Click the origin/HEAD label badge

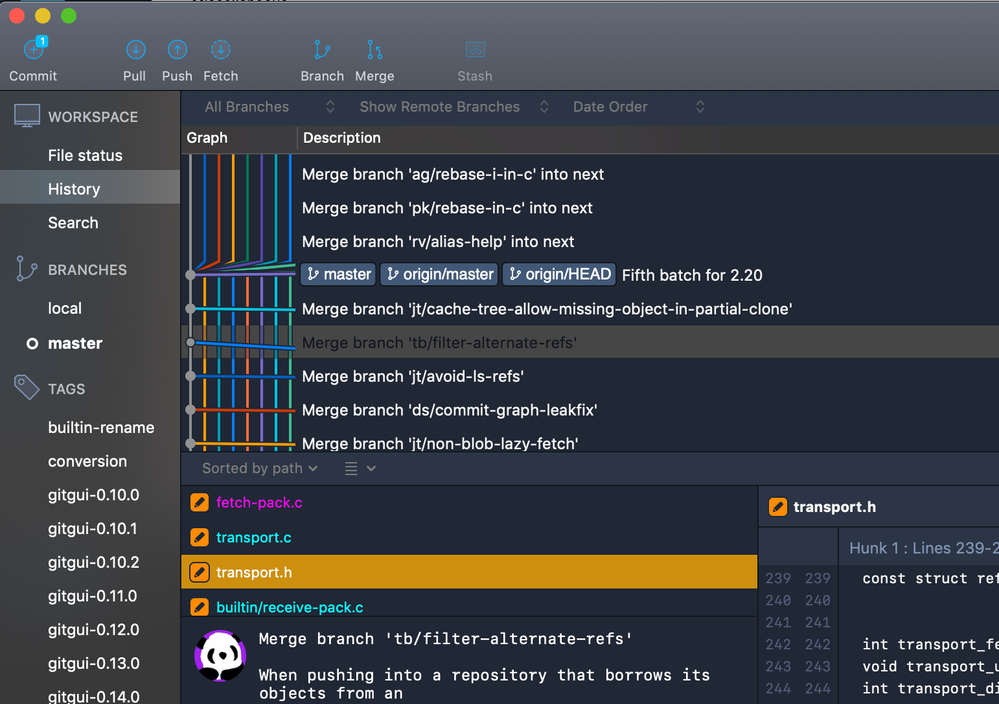[x=559, y=275]
